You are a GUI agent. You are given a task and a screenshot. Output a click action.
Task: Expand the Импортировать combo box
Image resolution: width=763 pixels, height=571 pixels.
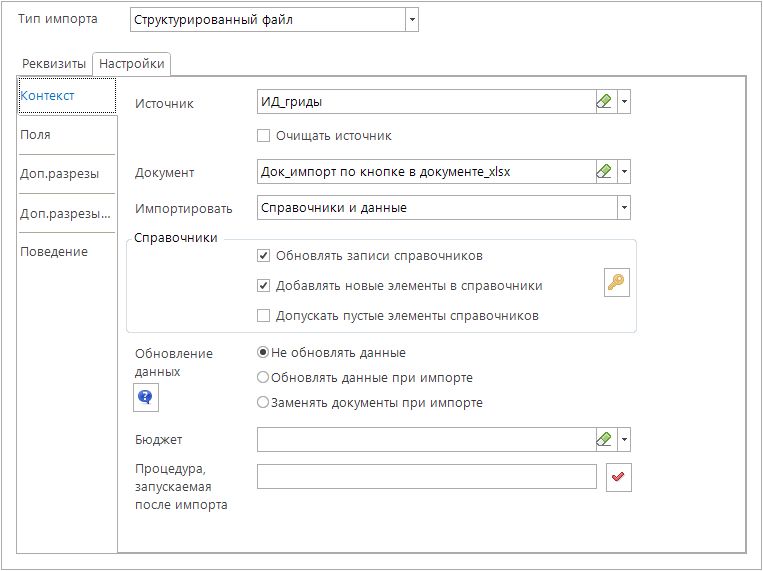pos(624,207)
